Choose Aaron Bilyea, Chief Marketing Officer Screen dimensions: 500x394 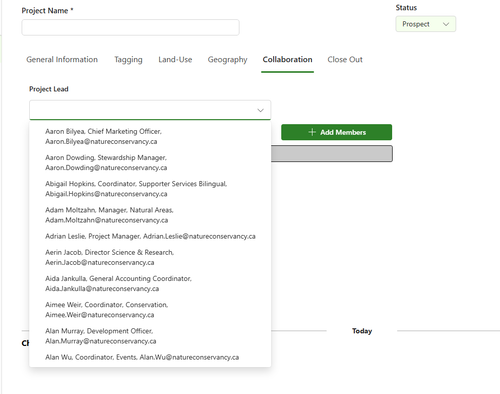click(150, 136)
